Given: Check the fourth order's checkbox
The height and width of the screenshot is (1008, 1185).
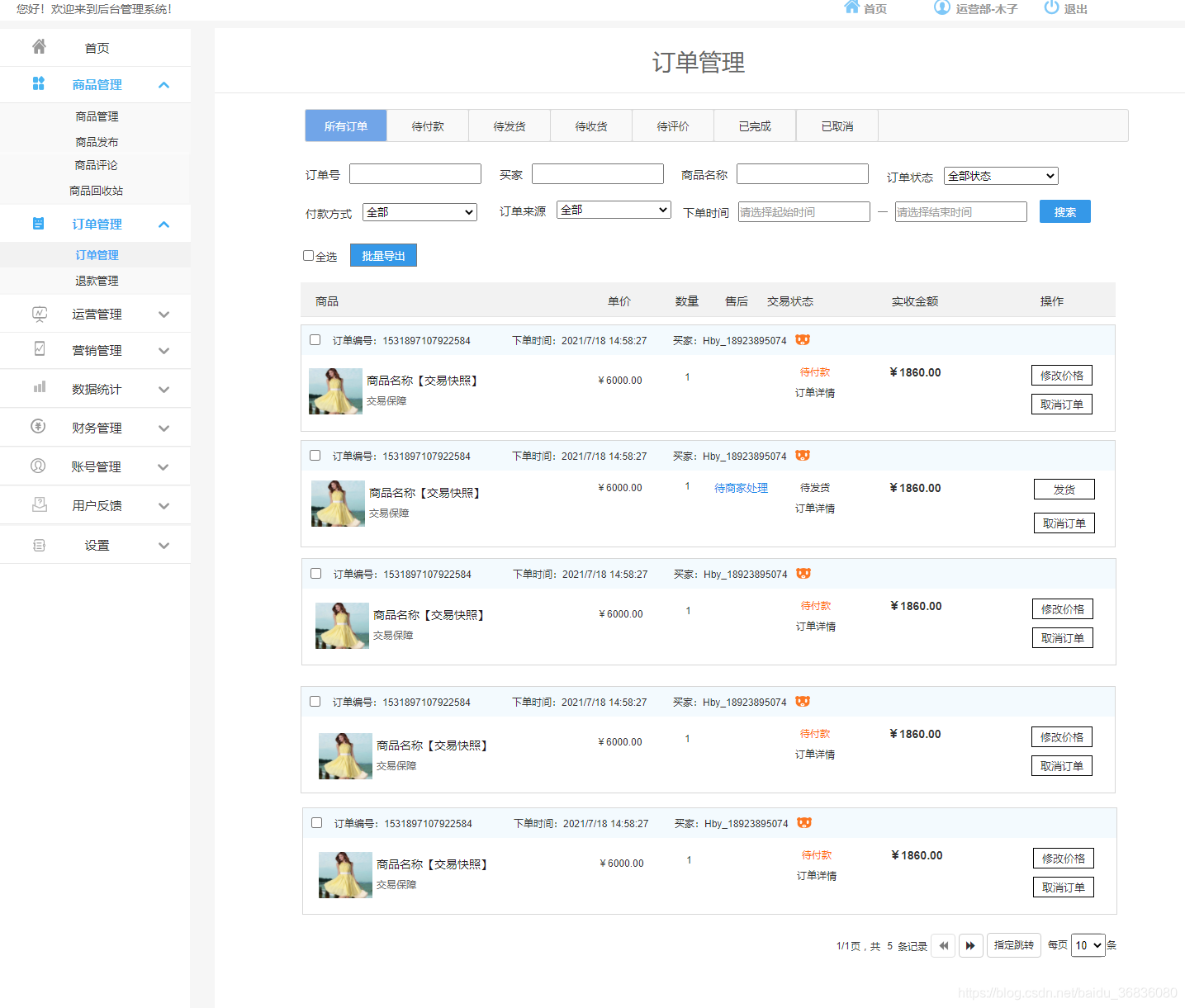Looking at the screenshot, I should coord(315,701).
